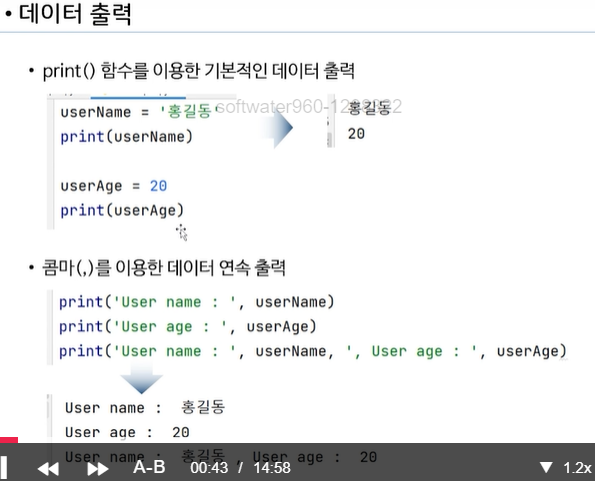This screenshot has width=595, height=481.
Task: Click the 00:43 current time display
Action: (209, 468)
